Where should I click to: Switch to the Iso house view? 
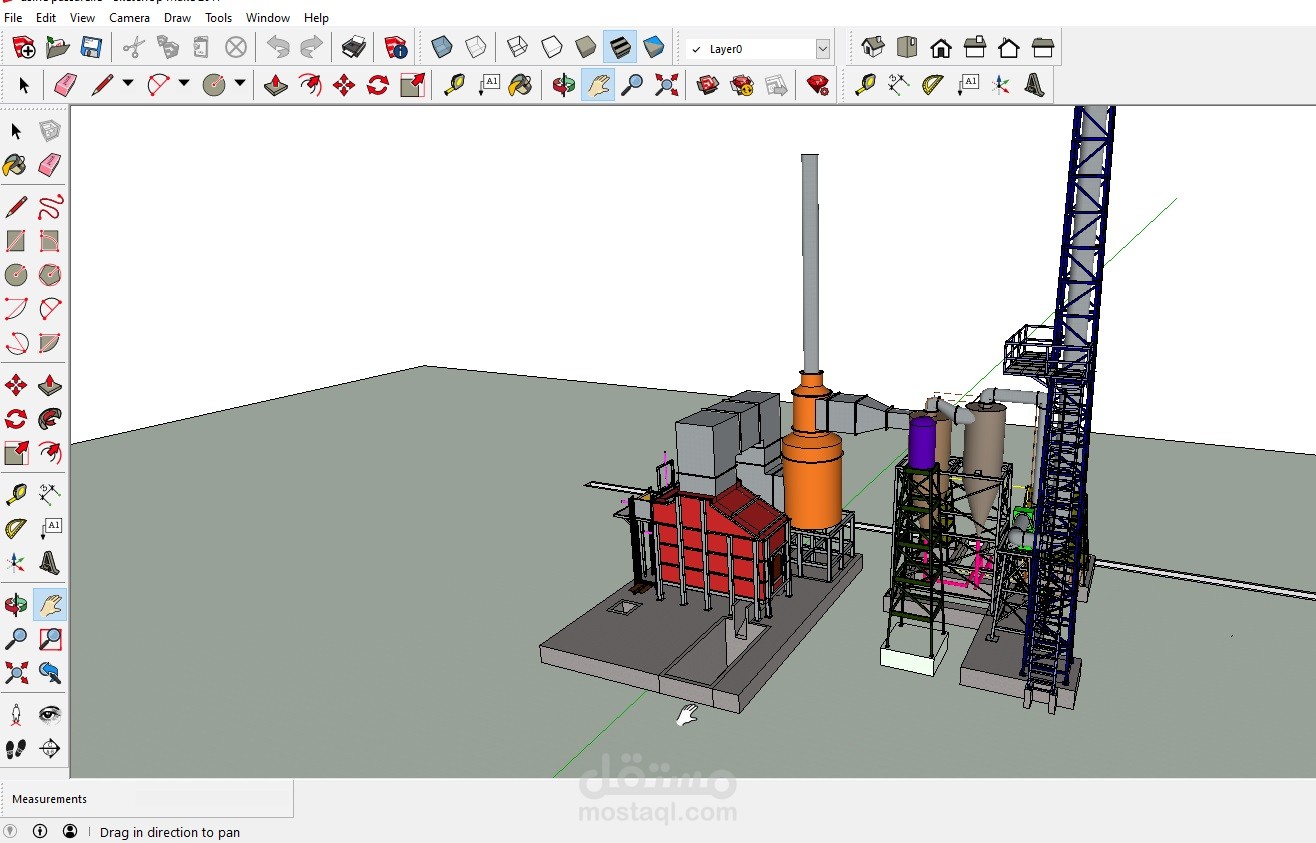tap(873, 47)
